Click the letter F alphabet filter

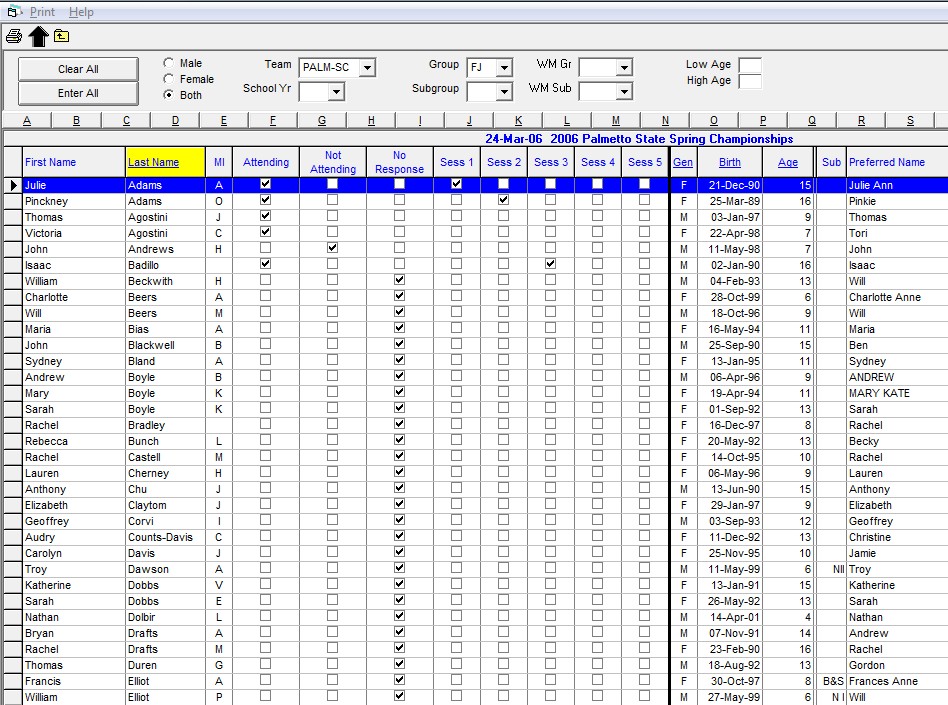click(273, 121)
